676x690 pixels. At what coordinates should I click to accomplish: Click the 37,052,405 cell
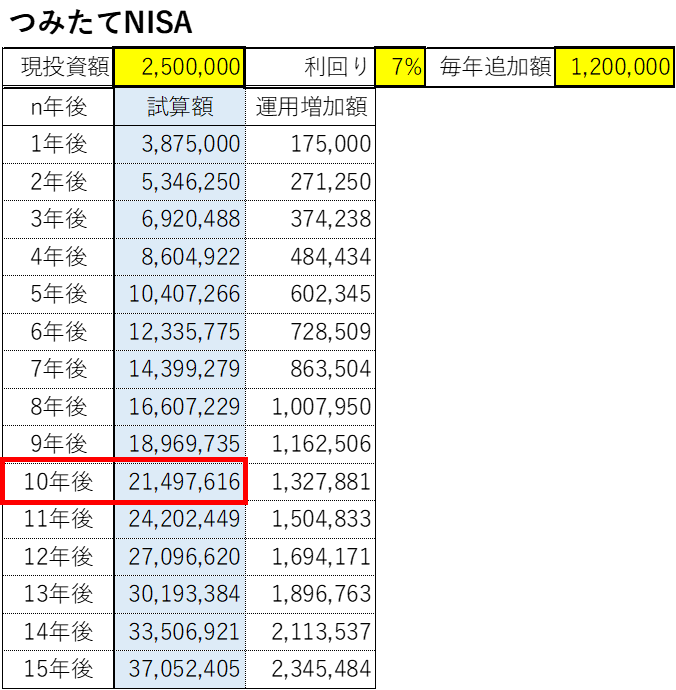(x=180, y=669)
